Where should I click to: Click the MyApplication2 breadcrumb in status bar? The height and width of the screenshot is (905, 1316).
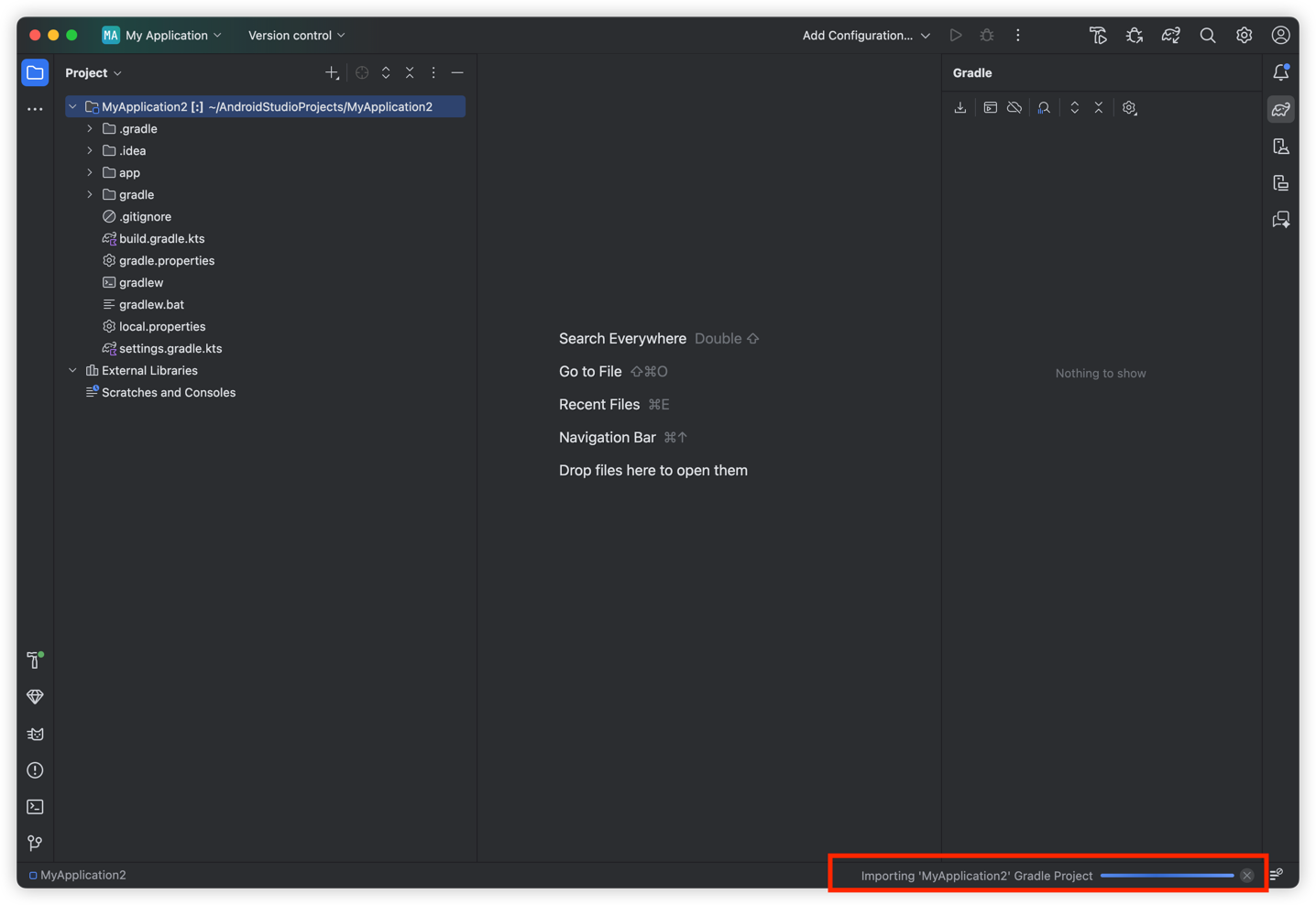(82, 876)
